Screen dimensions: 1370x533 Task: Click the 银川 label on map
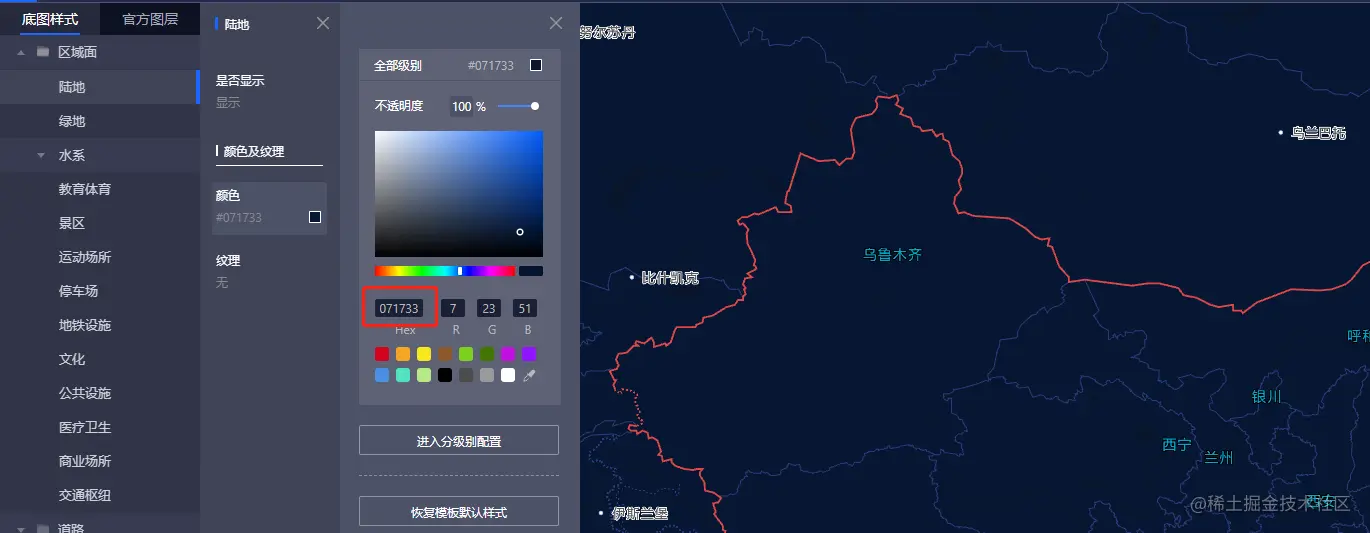(1266, 396)
